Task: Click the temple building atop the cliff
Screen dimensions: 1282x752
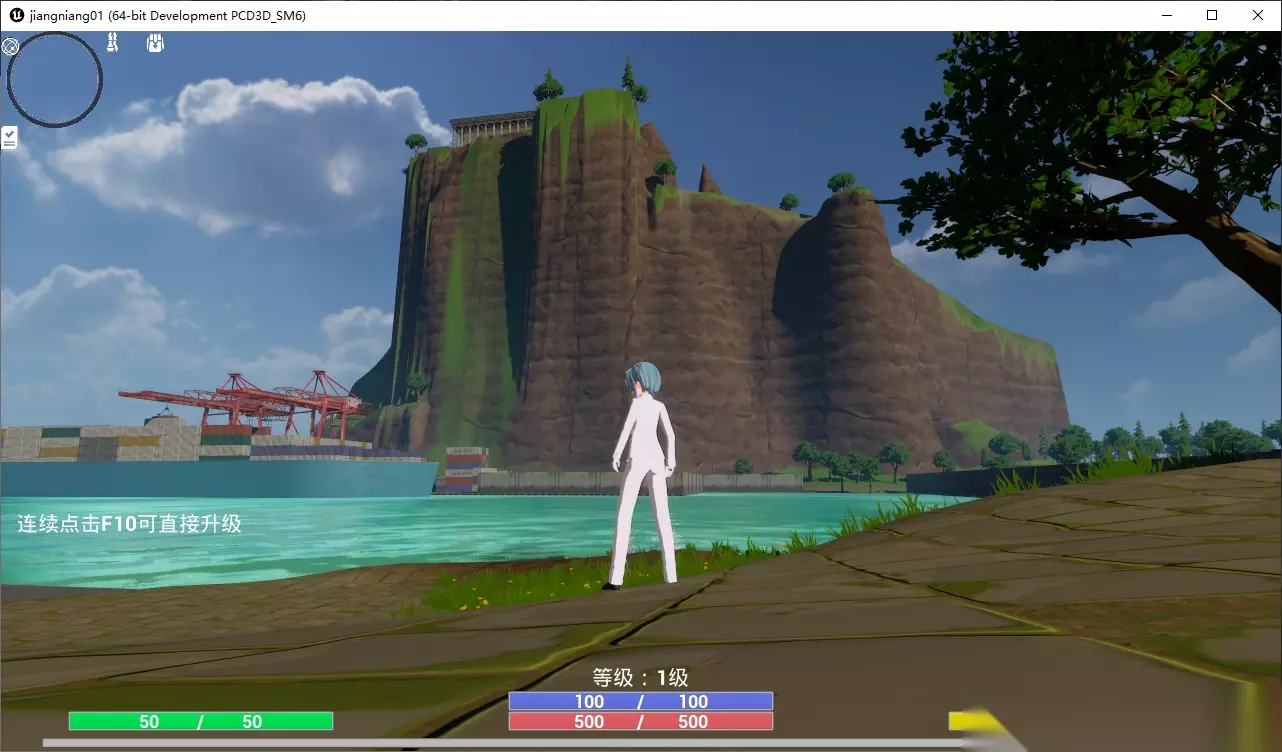Action: 491,127
